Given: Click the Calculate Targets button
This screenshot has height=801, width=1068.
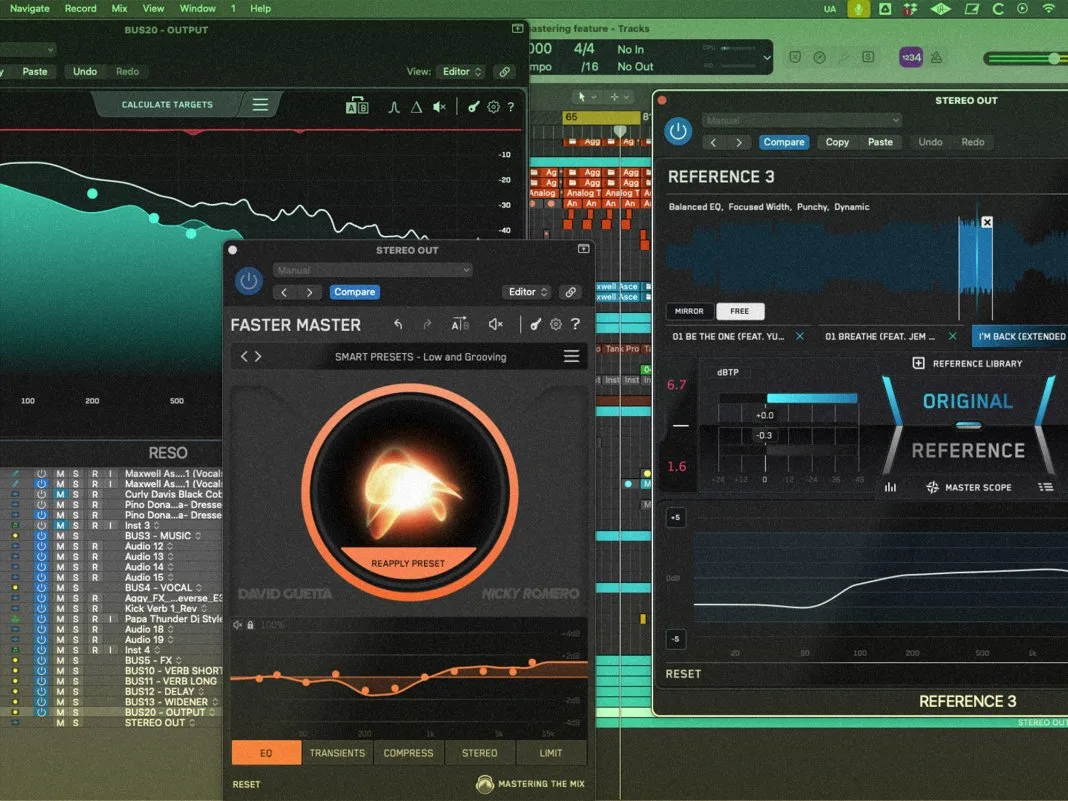Looking at the screenshot, I should pyautogui.click(x=167, y=104).
